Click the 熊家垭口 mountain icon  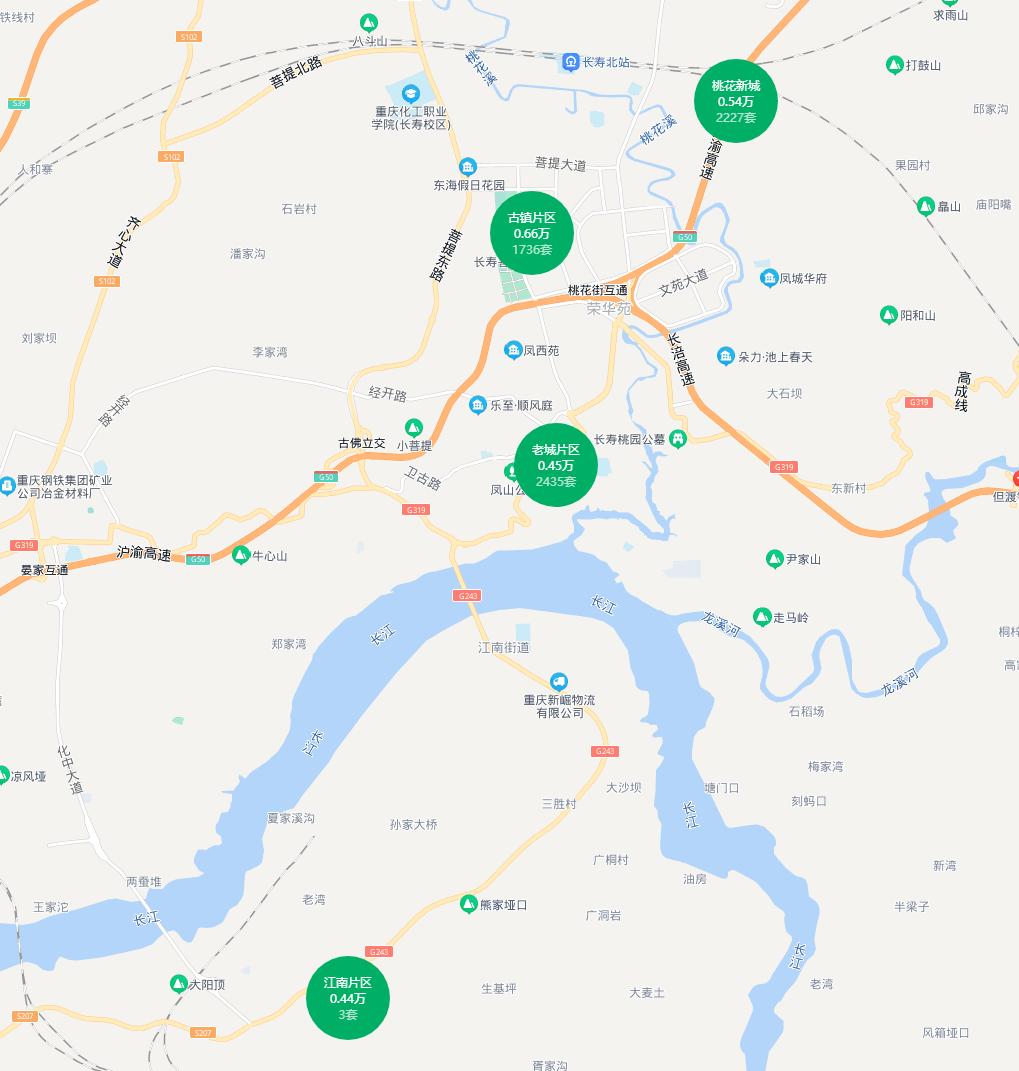469,904
